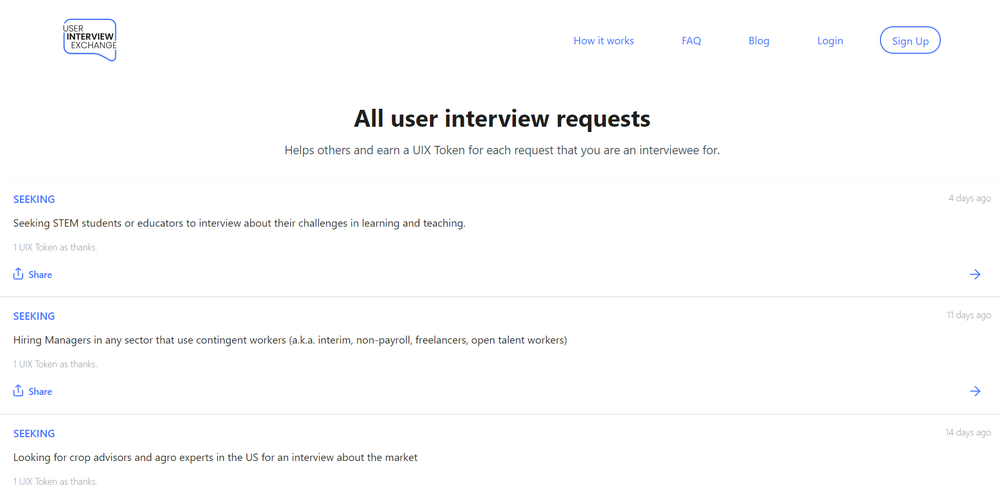The width and height of the screenshot is (1000, 492).
Task: Click the 'Helps others and earn a UIX Token' subtitle
Action: point(502,151)
